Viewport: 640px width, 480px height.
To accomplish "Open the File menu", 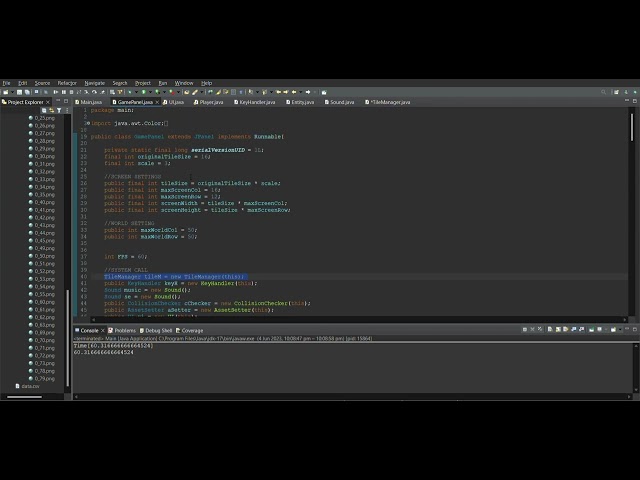I will [x=7, y=83].
